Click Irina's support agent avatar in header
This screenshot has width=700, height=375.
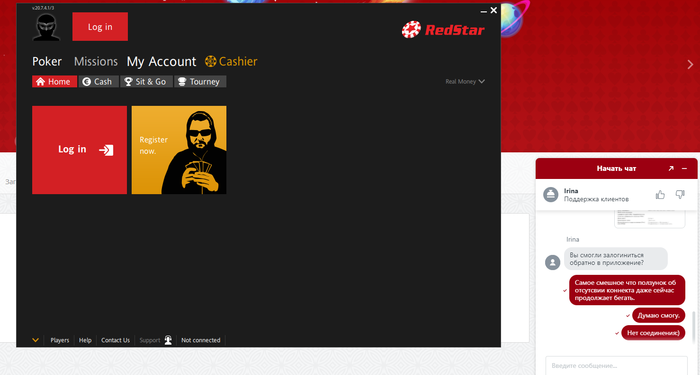tap(551, 195)
